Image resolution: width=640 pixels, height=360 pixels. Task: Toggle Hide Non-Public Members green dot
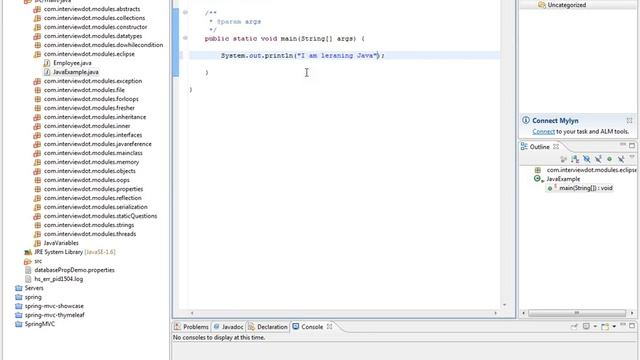click(609, 159)
